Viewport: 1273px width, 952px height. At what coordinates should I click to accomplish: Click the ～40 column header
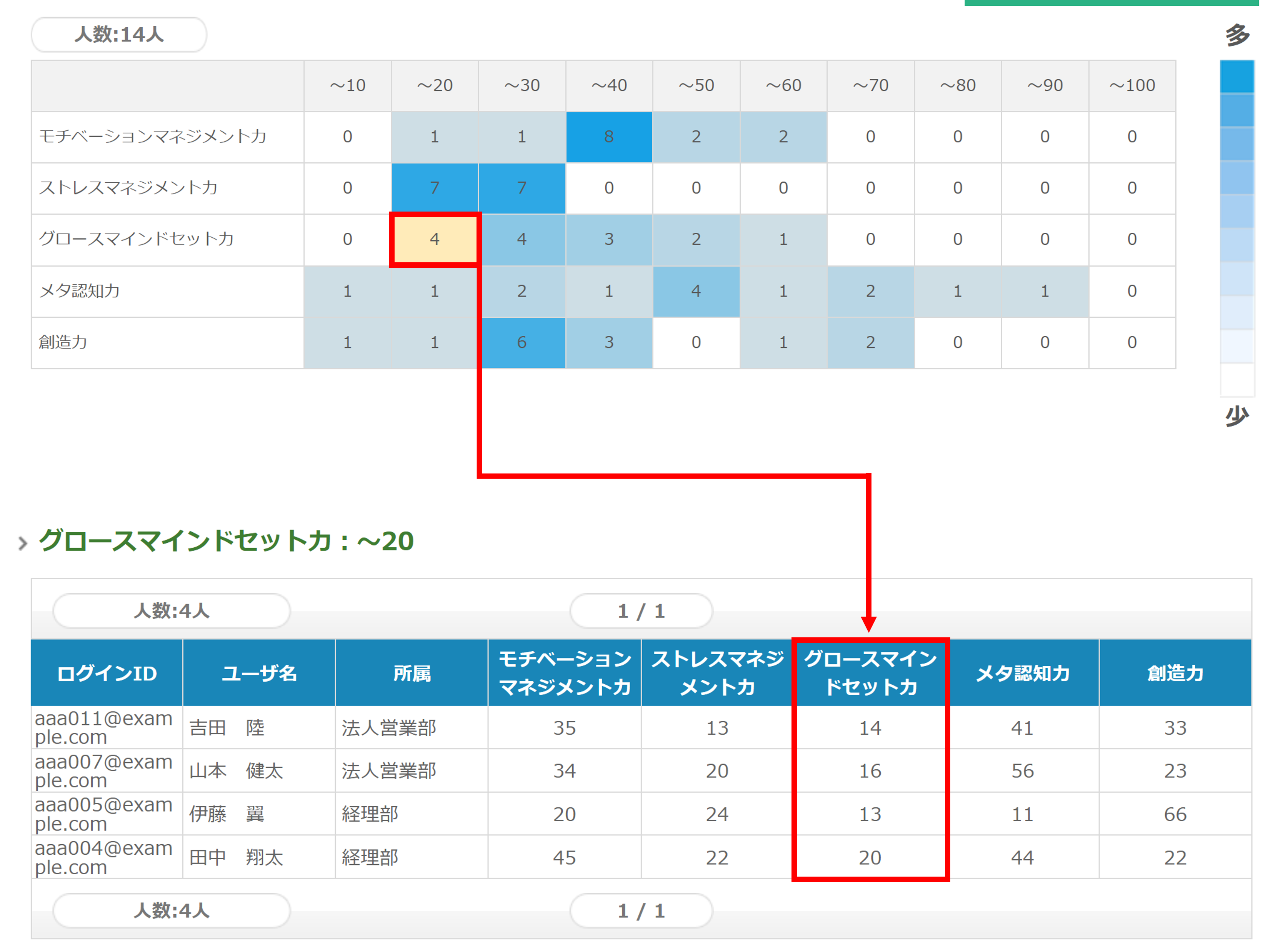tap(609, 86)
